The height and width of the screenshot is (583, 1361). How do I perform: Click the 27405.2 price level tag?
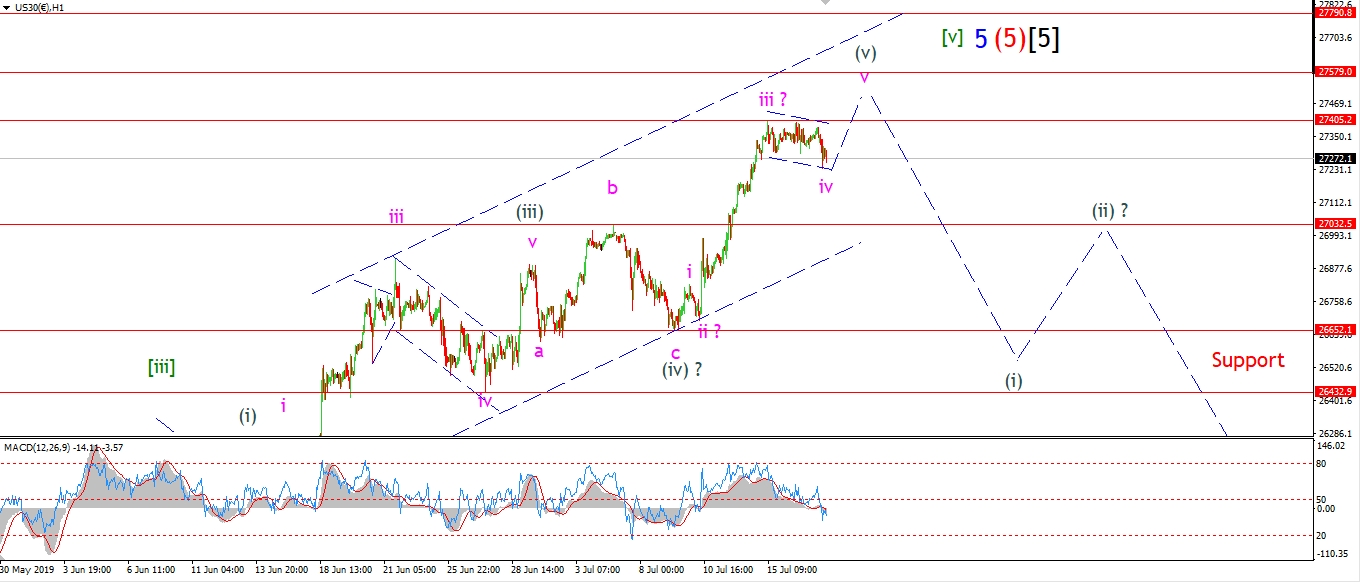[x=1335, y=120]
